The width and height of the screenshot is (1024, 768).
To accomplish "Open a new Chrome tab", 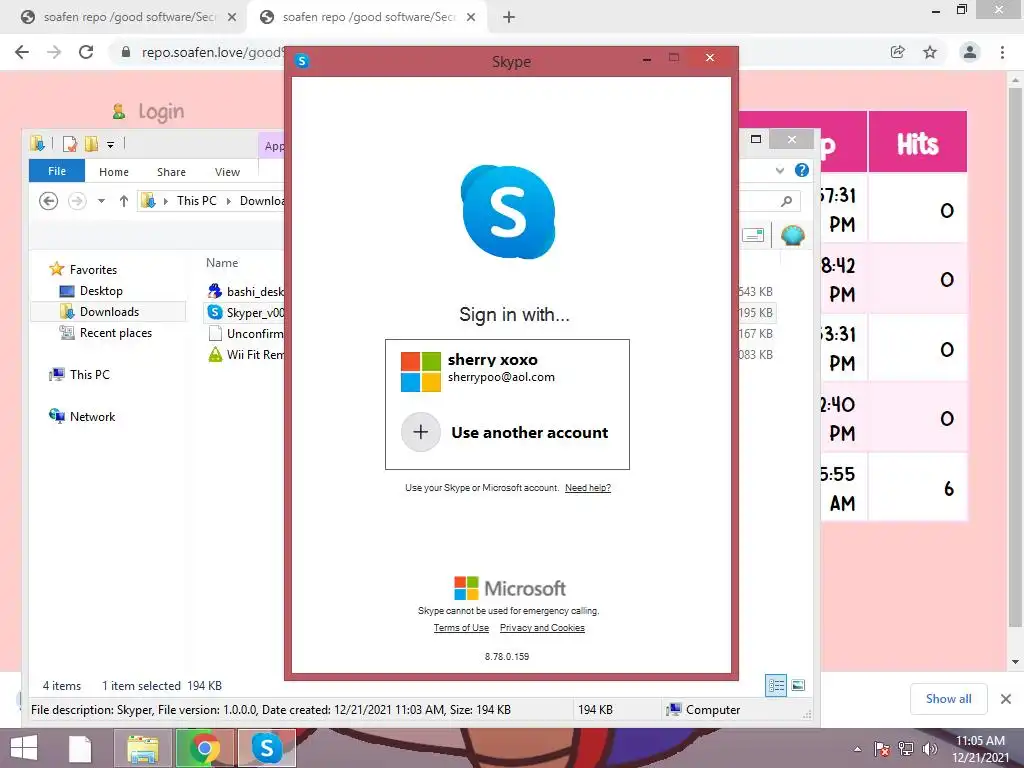I will click(509, 17).
